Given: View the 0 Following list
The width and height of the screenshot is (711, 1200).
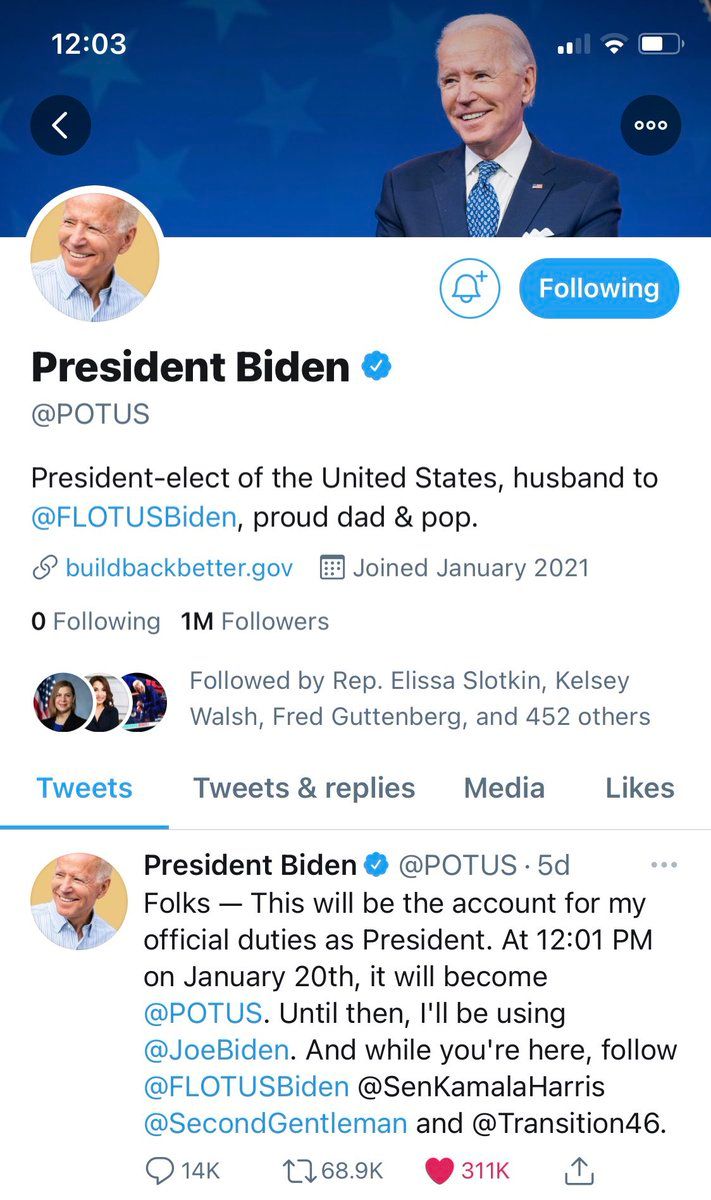Looking at the screenshot, I should tap(96, 621).
